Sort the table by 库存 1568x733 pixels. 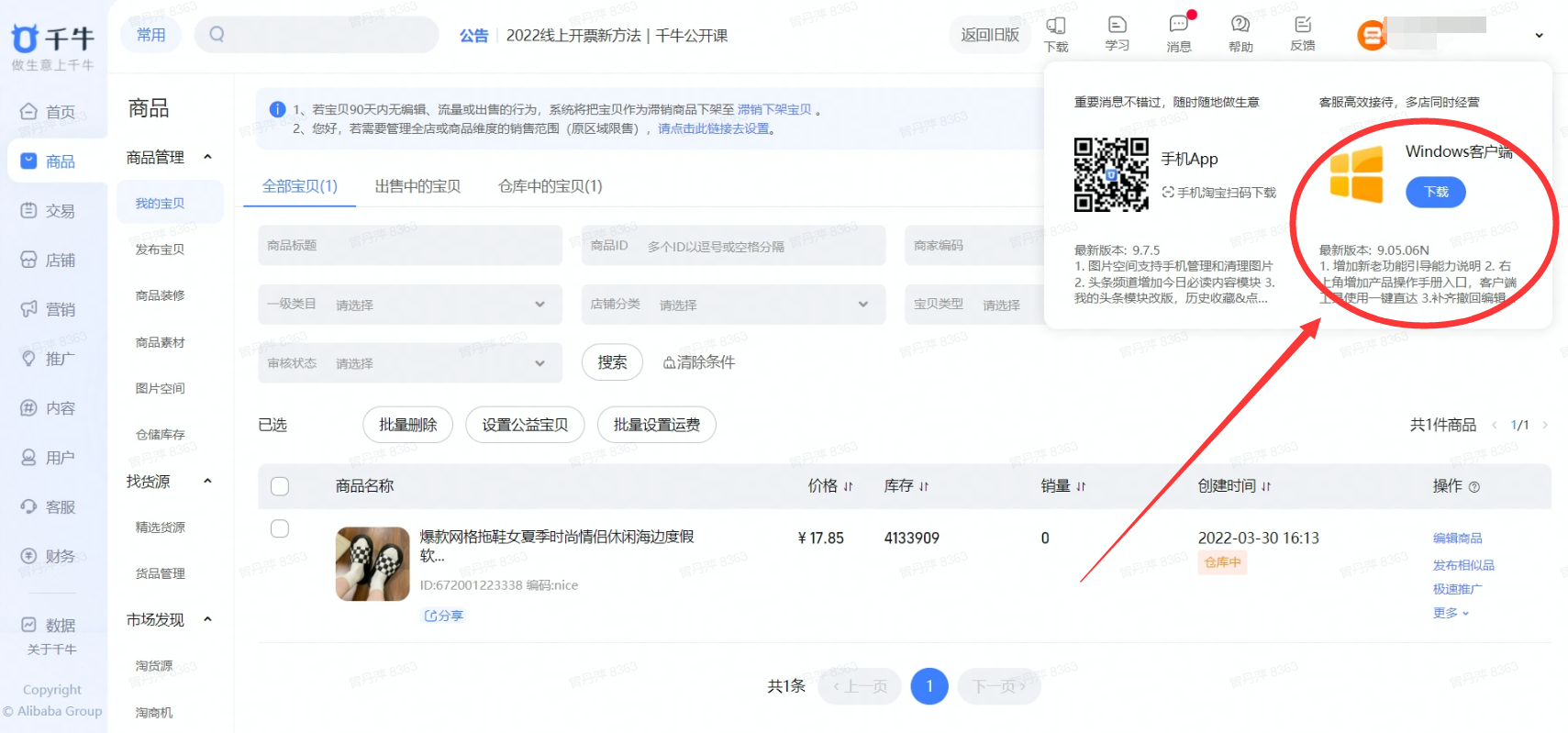(924, 486)
